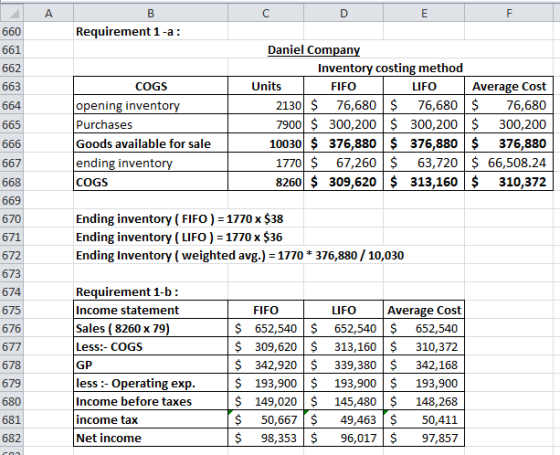The height and width of the screenshot is (455, 560).
Task: Click the 'Purchases' label cell
Action: (151, 124)
